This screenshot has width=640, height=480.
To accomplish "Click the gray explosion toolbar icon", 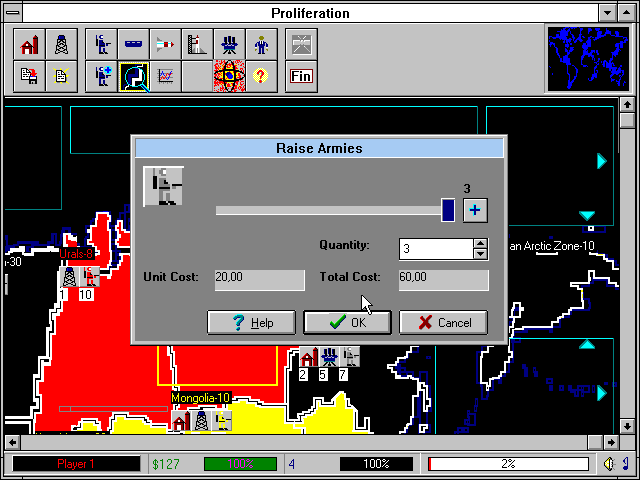I will [301, 44].
